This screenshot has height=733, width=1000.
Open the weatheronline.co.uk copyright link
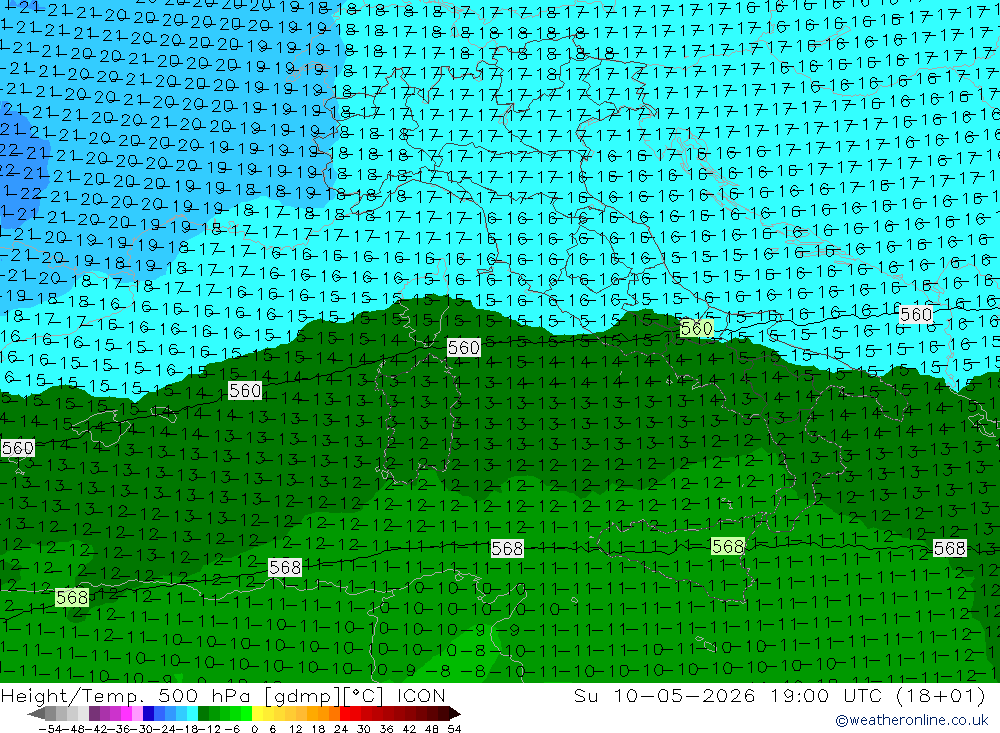(912, 720)
